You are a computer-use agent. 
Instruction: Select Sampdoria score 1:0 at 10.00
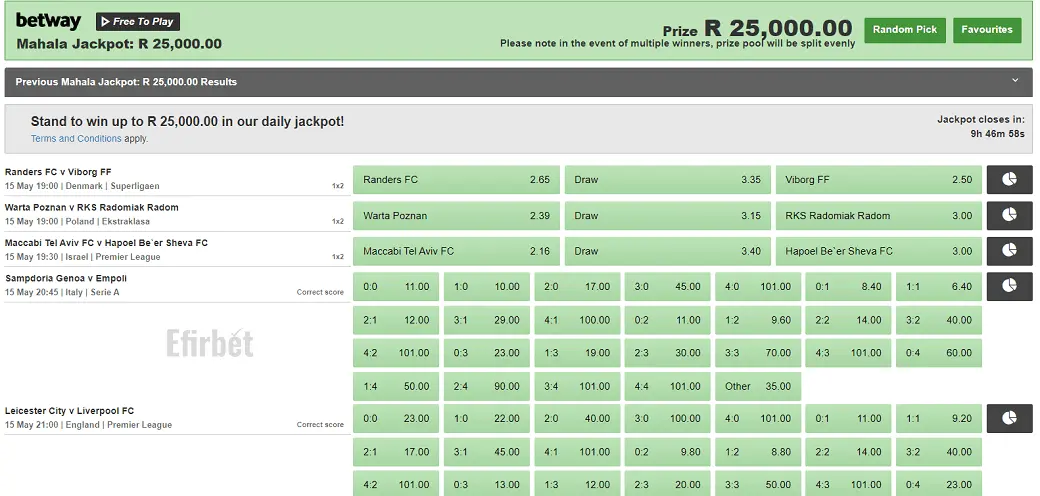(487, 286)
